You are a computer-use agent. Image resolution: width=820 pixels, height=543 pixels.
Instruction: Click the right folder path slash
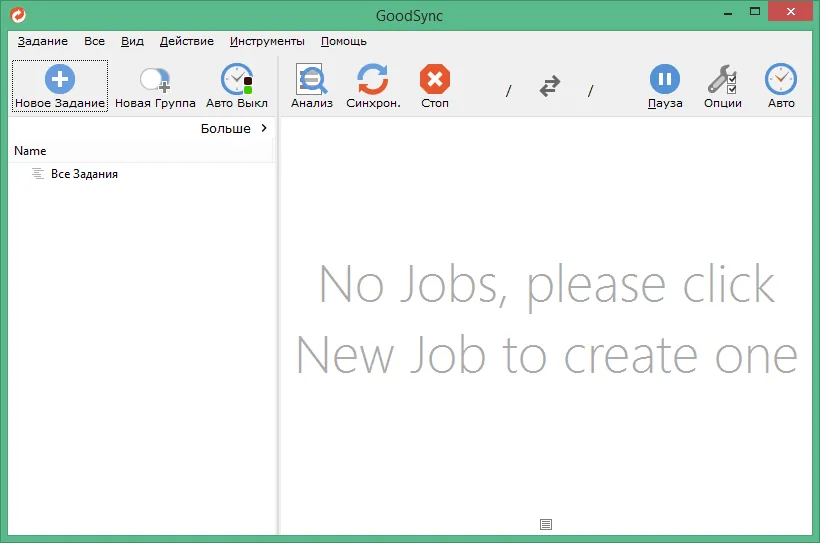click(590, 91)
